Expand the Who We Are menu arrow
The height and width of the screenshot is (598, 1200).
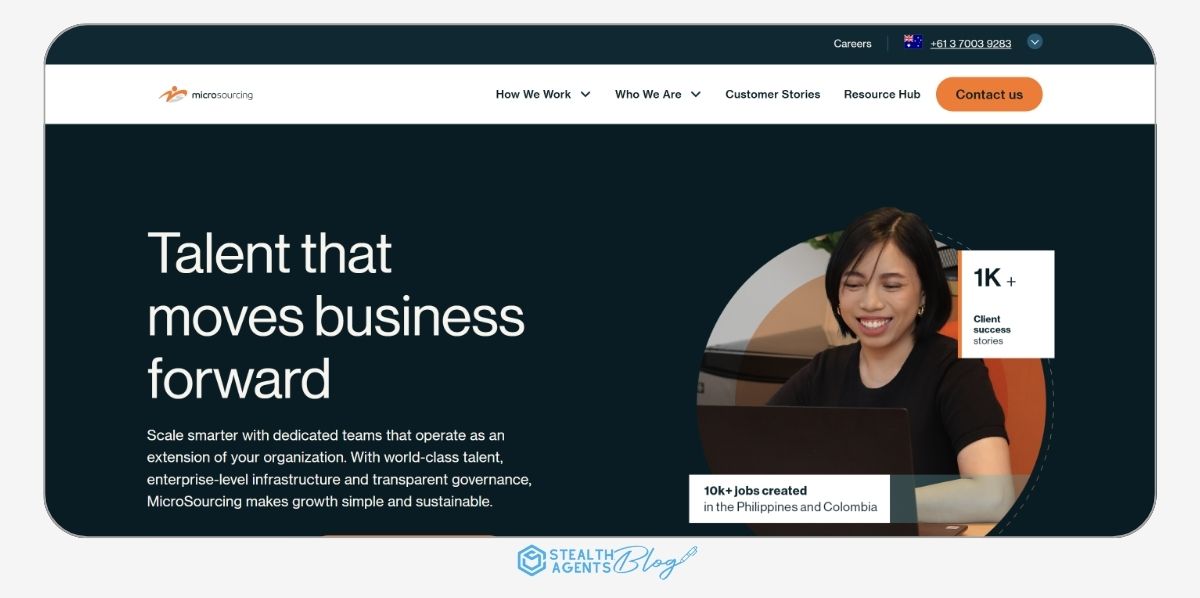[695, 95]
